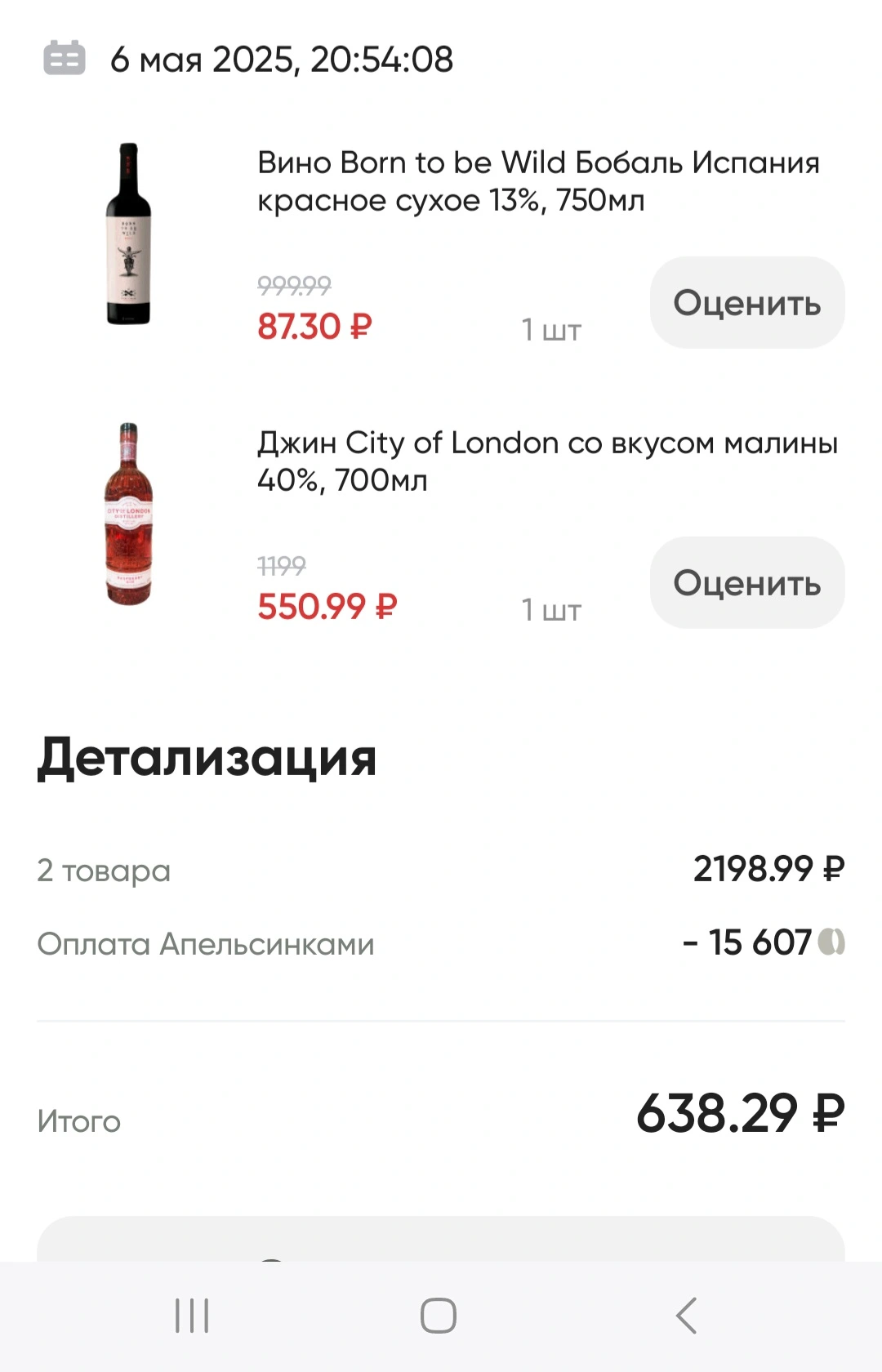Tap the red 87.30 ₽ wine price
Screen dimensions: 882x1372
click(x=314, y=327)
